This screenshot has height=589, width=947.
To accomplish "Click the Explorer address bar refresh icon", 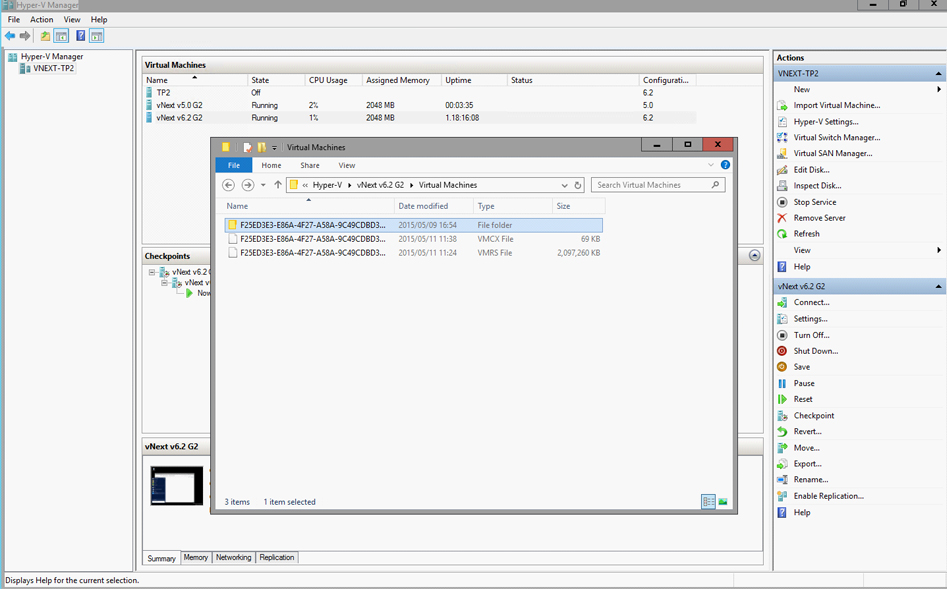I will click(x=578, y=185).
